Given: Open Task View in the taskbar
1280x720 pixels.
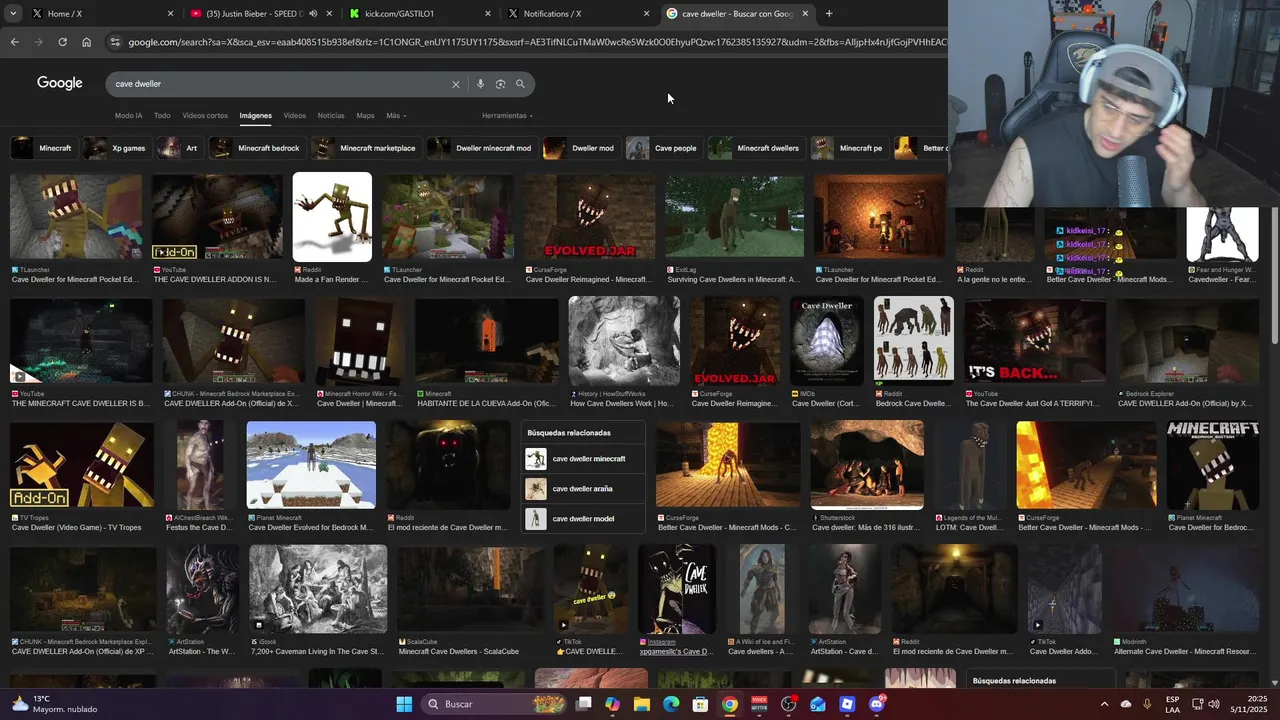Looking at the screenshot, I should [584, 704].
